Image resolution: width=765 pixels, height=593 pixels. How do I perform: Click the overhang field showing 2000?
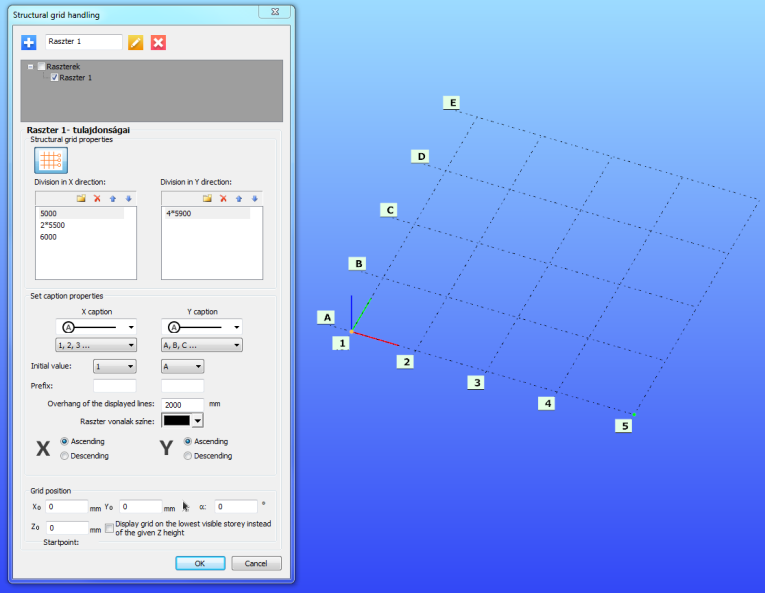click(x=182, y=405)
